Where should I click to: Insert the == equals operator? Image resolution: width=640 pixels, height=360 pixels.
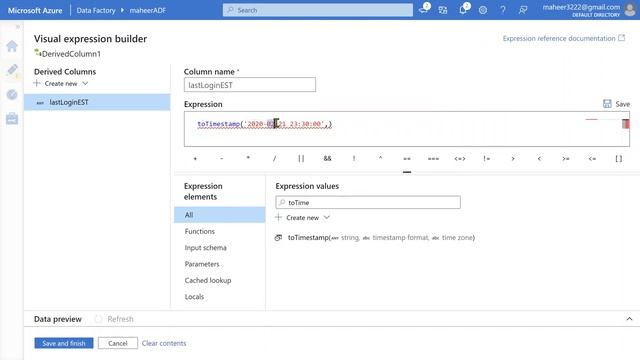pos(407,158)
